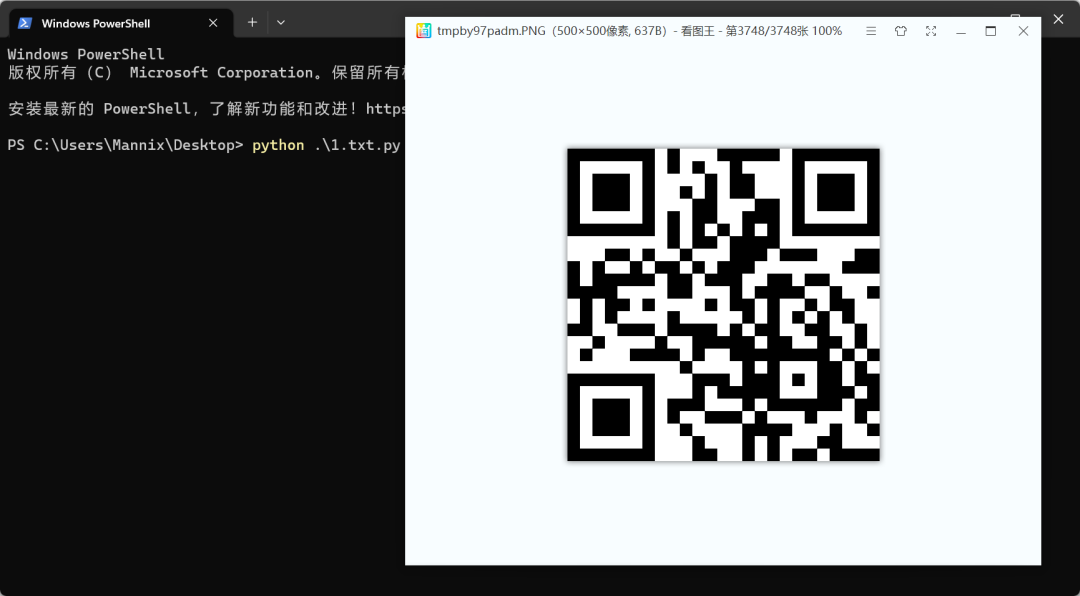The height and width of the screenshot is (596, 1080).
Task: Click the python command text in terminal
Action: (278, 145)
